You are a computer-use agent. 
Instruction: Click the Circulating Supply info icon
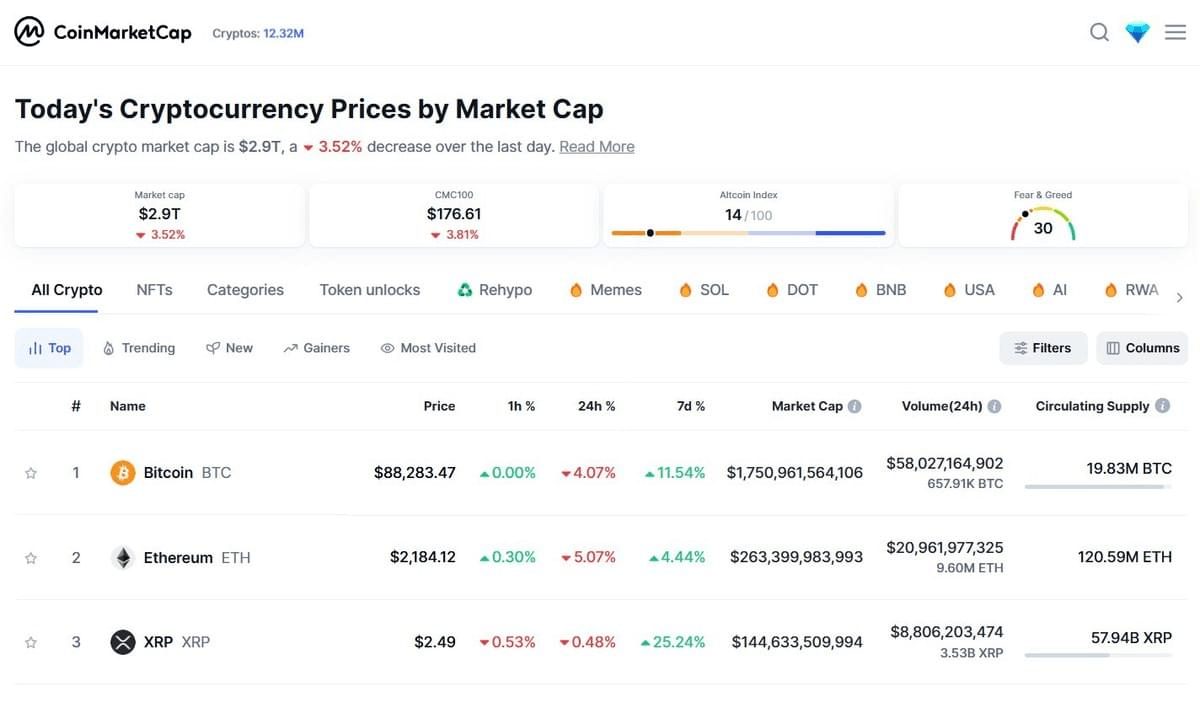(x=1162, y=406)
